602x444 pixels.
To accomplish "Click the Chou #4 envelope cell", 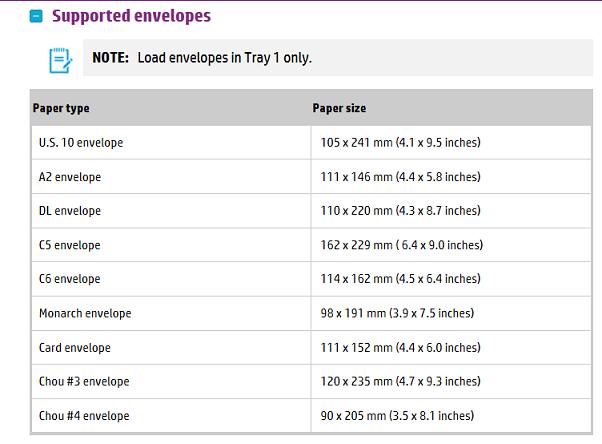I will click(x=171, y=416).
